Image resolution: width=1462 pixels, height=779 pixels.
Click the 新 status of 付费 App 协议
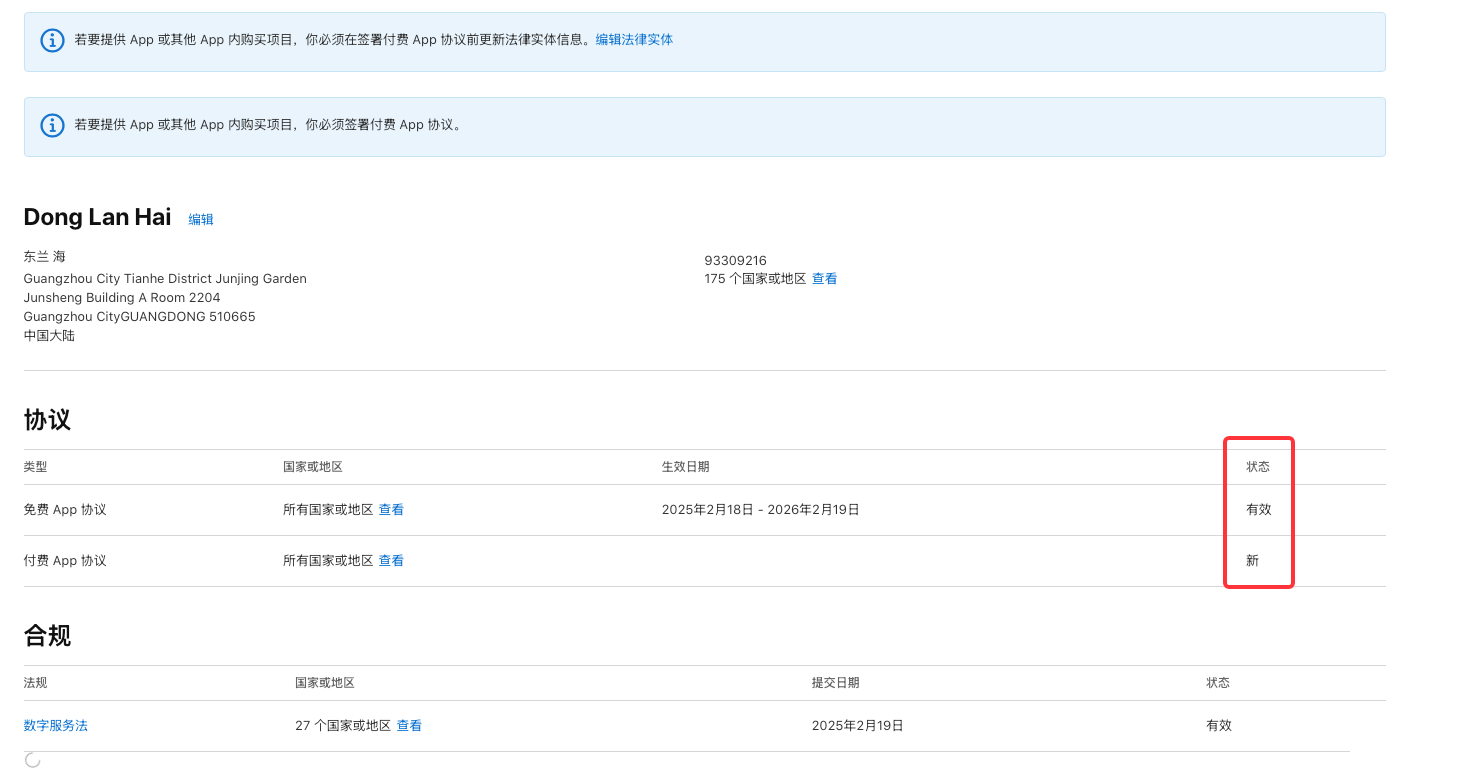(1252, 561)
